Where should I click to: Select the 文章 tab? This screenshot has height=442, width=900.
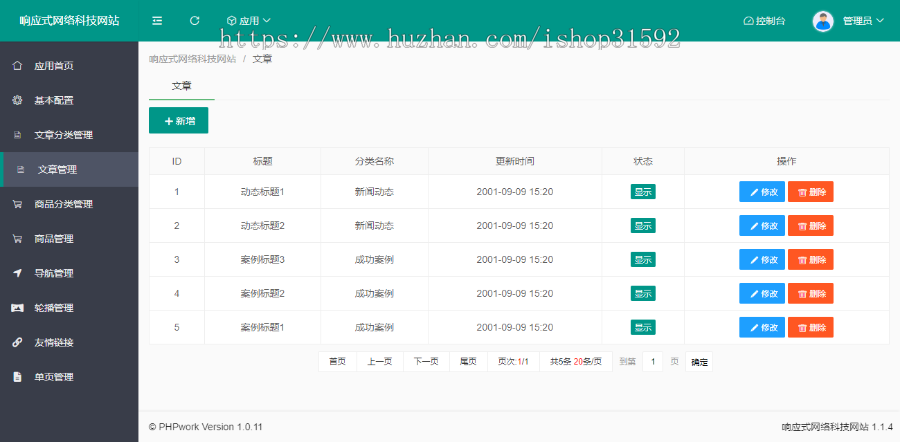coord(181,87)
